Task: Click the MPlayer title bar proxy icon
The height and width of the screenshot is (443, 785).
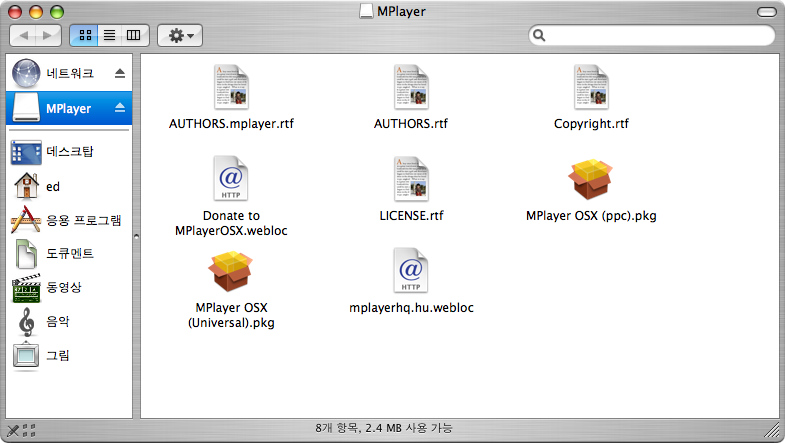Action: pos(366,11)
